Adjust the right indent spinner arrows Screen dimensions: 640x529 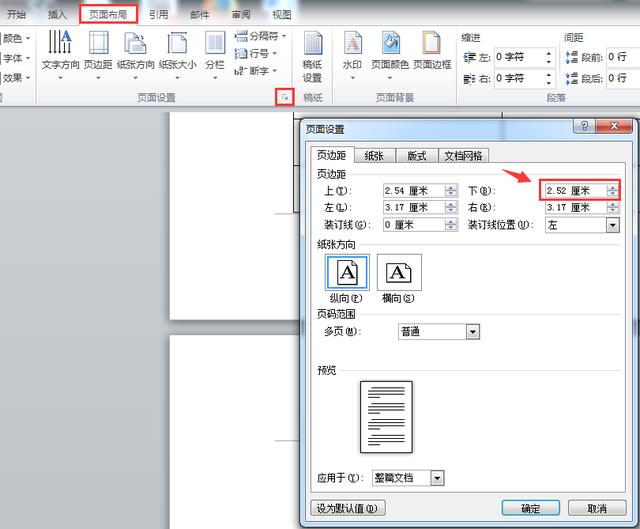[549, 78]
